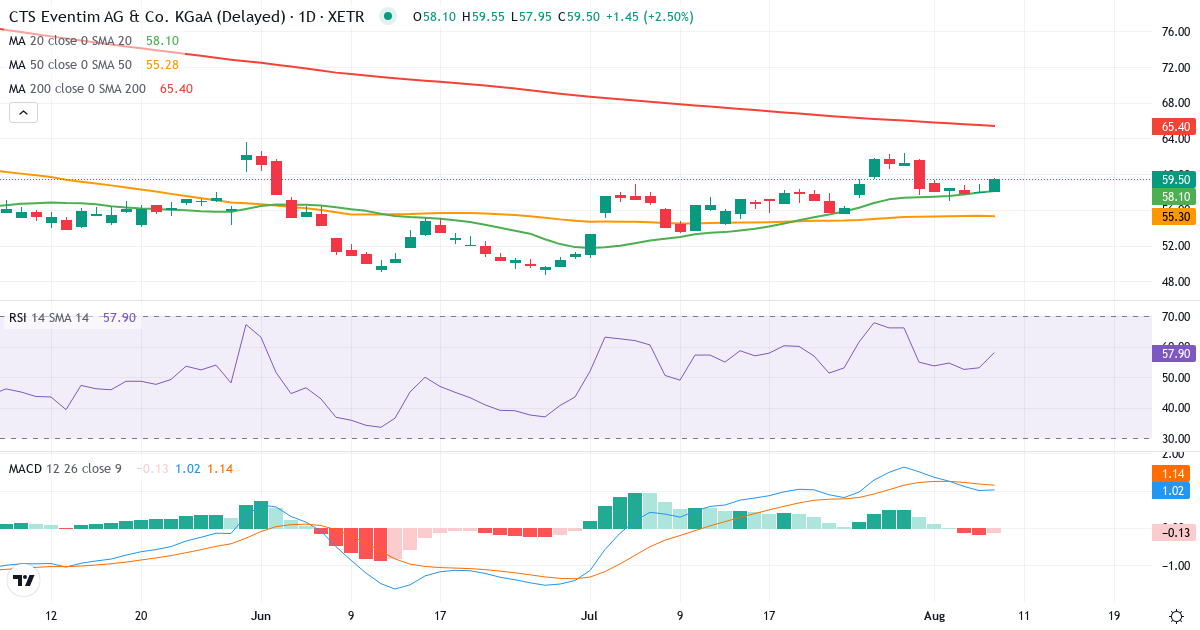Click the Aug date axis label
The image size is (1200, 630).
[933, 615]
